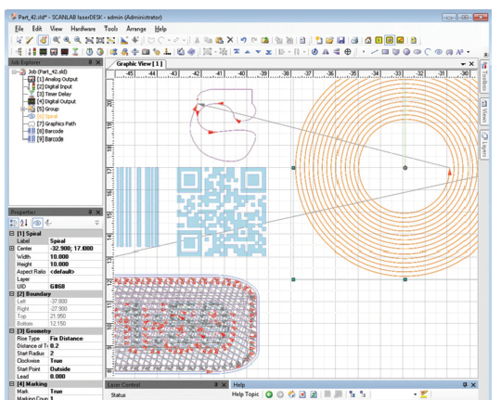Collapse the [2] Boundary section
Screen dimensions: 500x400
12,294
